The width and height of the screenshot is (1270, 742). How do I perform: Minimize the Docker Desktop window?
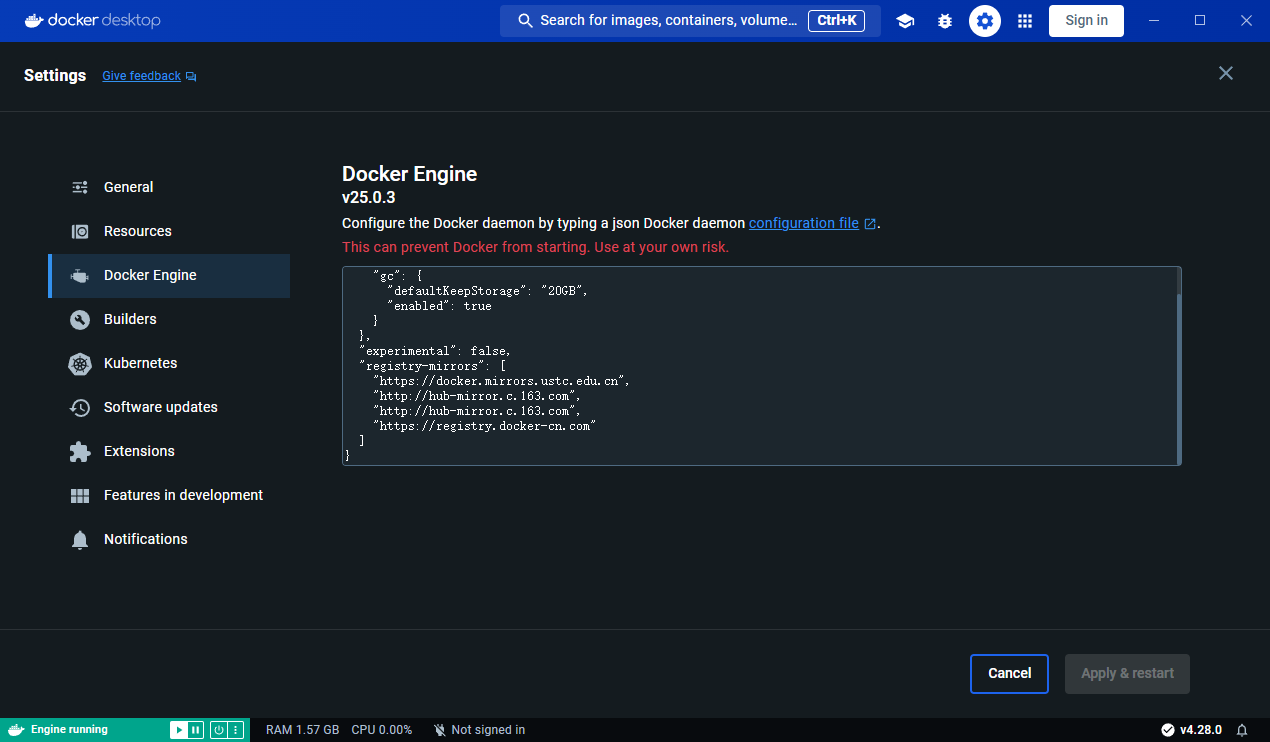click(1155, 20)
